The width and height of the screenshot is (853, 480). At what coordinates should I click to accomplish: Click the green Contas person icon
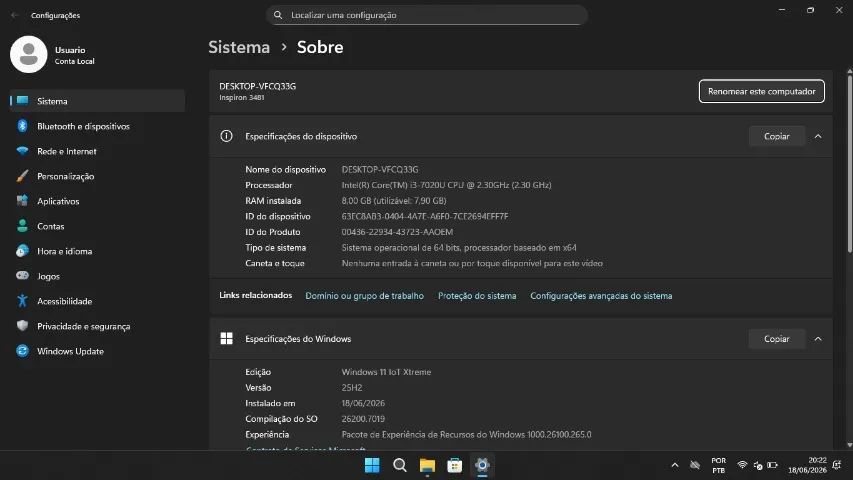click(x=22, y=226)
